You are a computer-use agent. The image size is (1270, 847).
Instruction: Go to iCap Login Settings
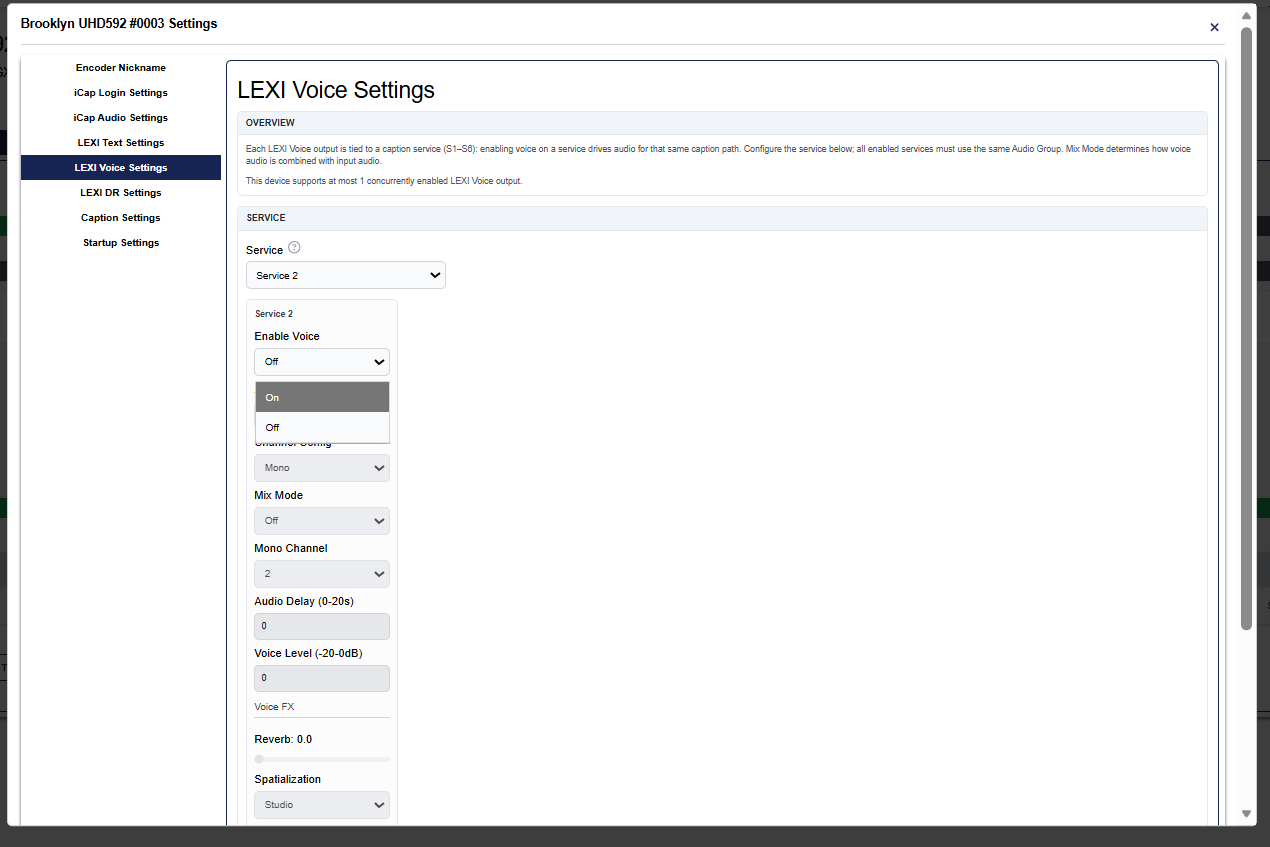click(121, 93)
